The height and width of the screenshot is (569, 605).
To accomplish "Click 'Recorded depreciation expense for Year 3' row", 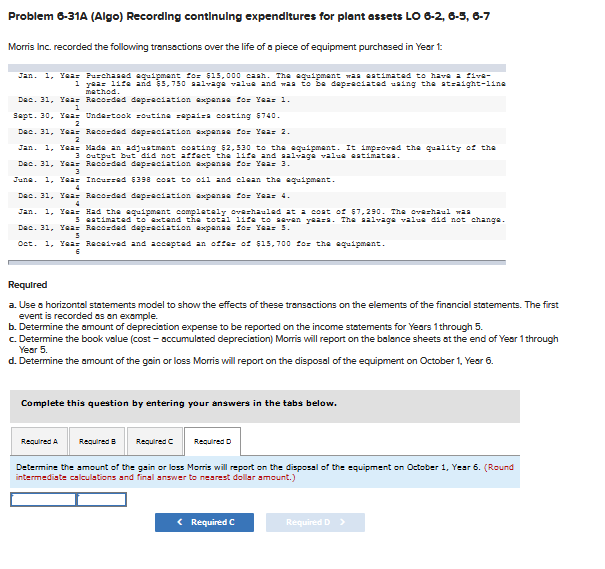I will click(x=257, y=168).
